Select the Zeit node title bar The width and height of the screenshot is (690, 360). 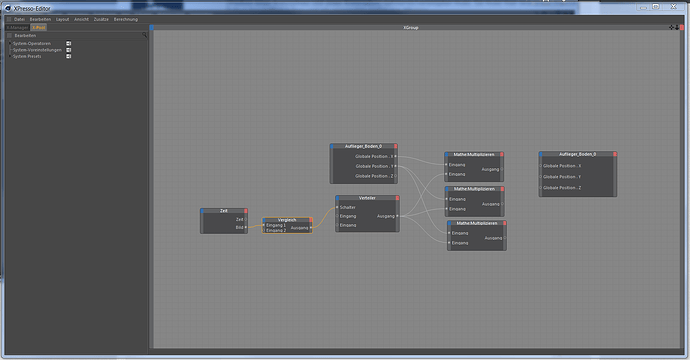(224, 211)
